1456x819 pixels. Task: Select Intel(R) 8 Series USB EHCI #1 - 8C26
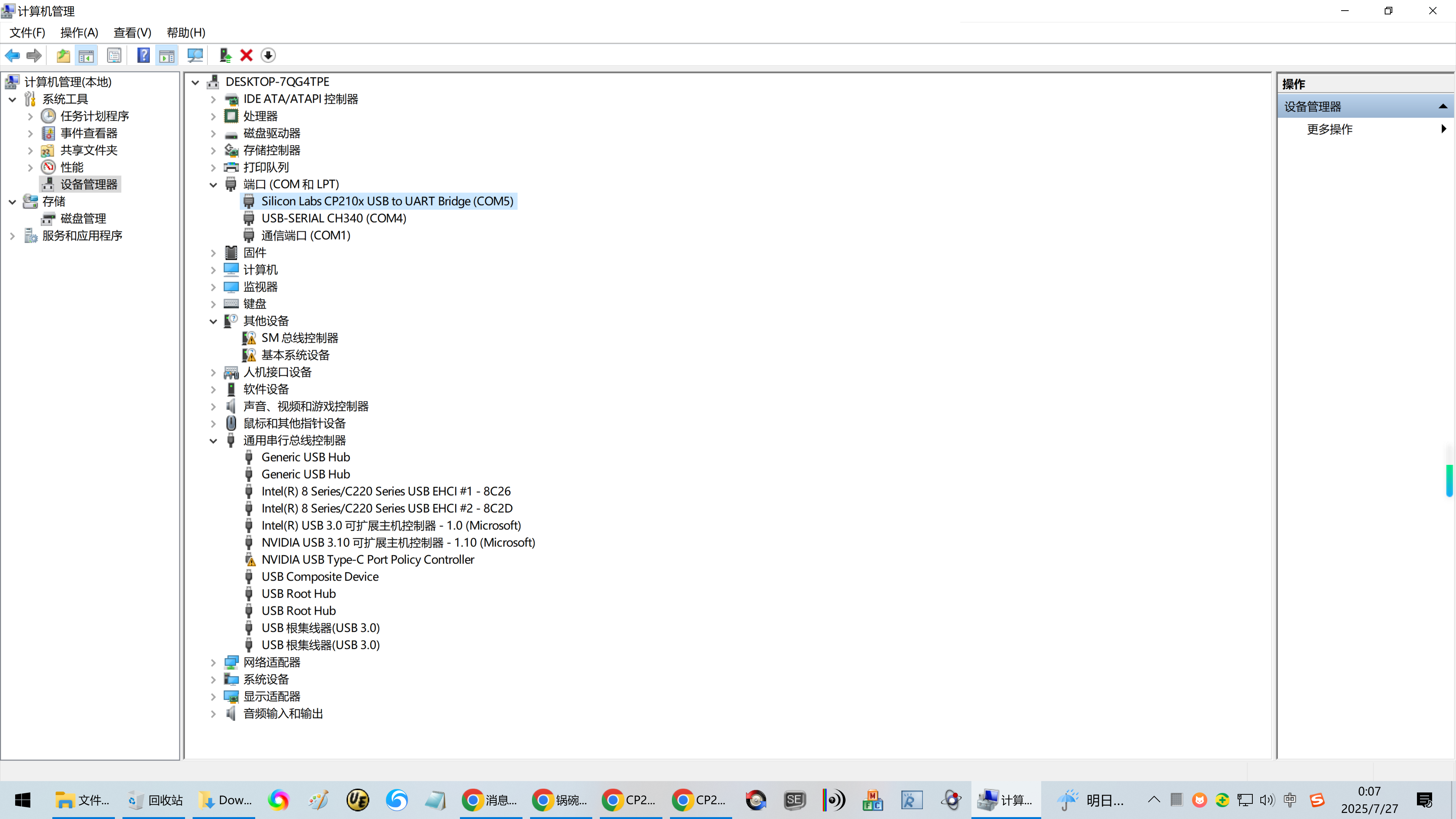click(386, 491)
